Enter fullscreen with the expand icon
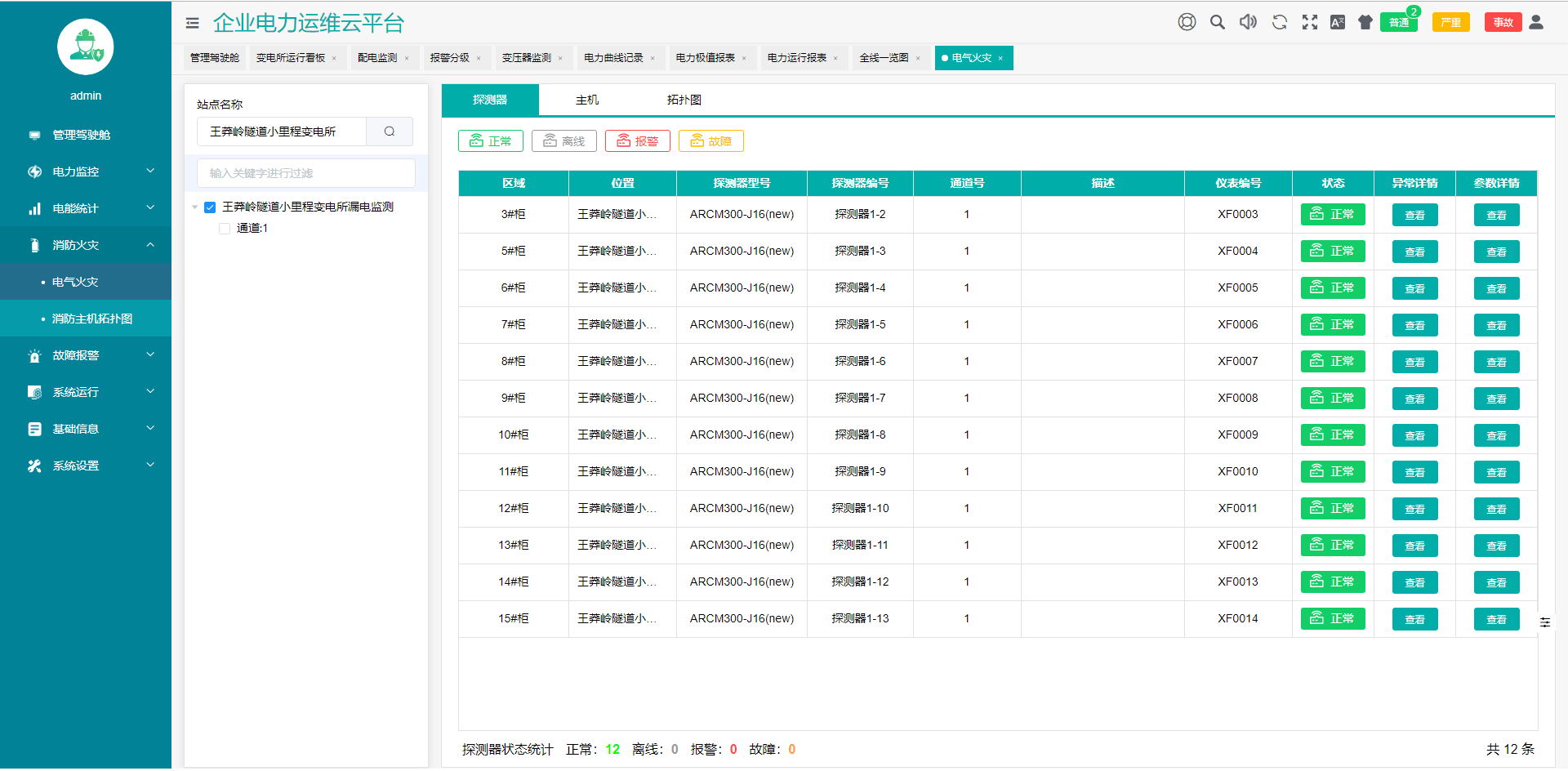Viewport: 1568px width, 771px height. coord(1310,22)
